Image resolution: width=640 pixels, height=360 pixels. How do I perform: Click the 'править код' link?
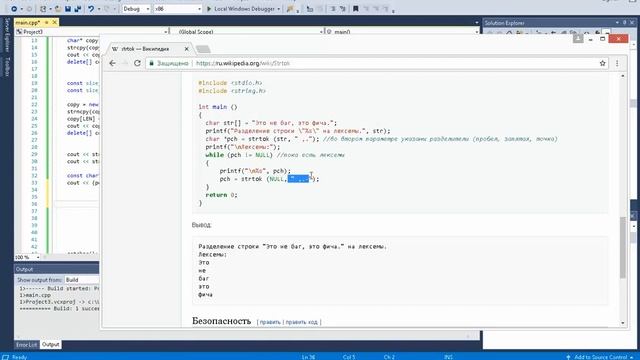pyautogui.click(x=301, y=322)
